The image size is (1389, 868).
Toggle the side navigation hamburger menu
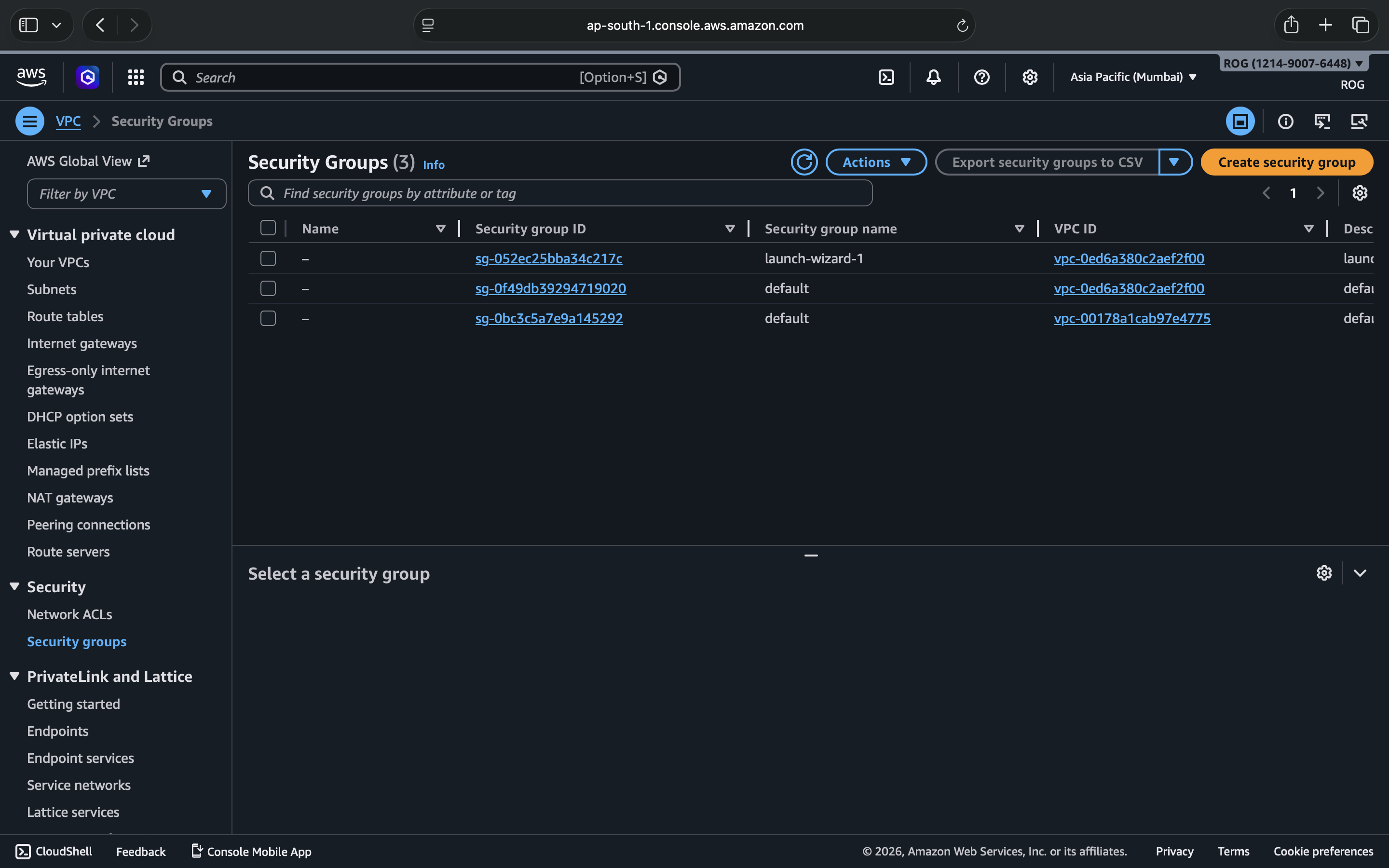[30, 121]
